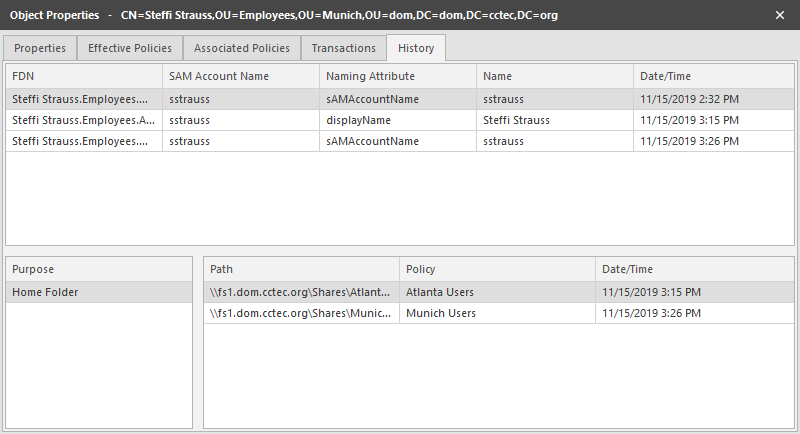Click the Policy column header
Screen dimensions: 800x434
coord(496,269)
